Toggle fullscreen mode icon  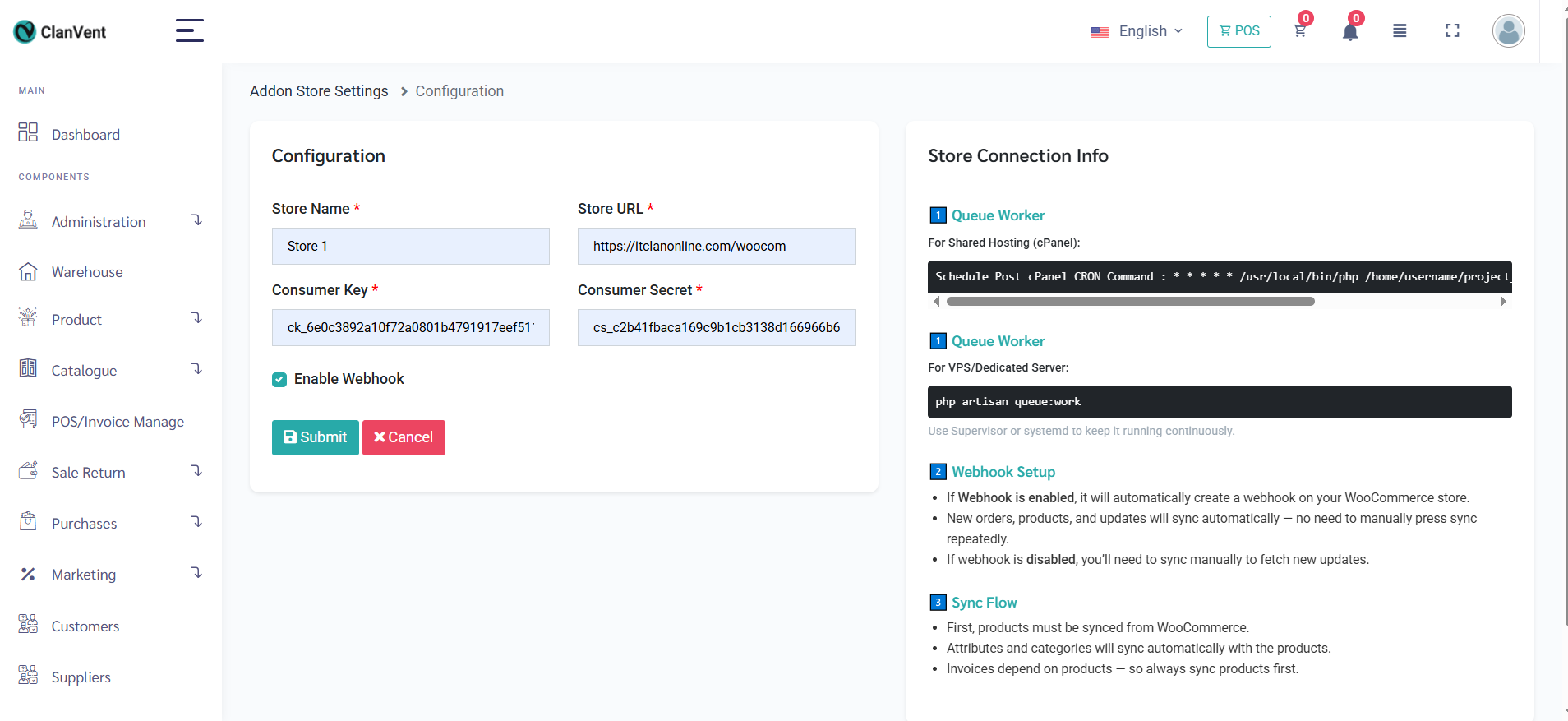[x=1452, y=31]
